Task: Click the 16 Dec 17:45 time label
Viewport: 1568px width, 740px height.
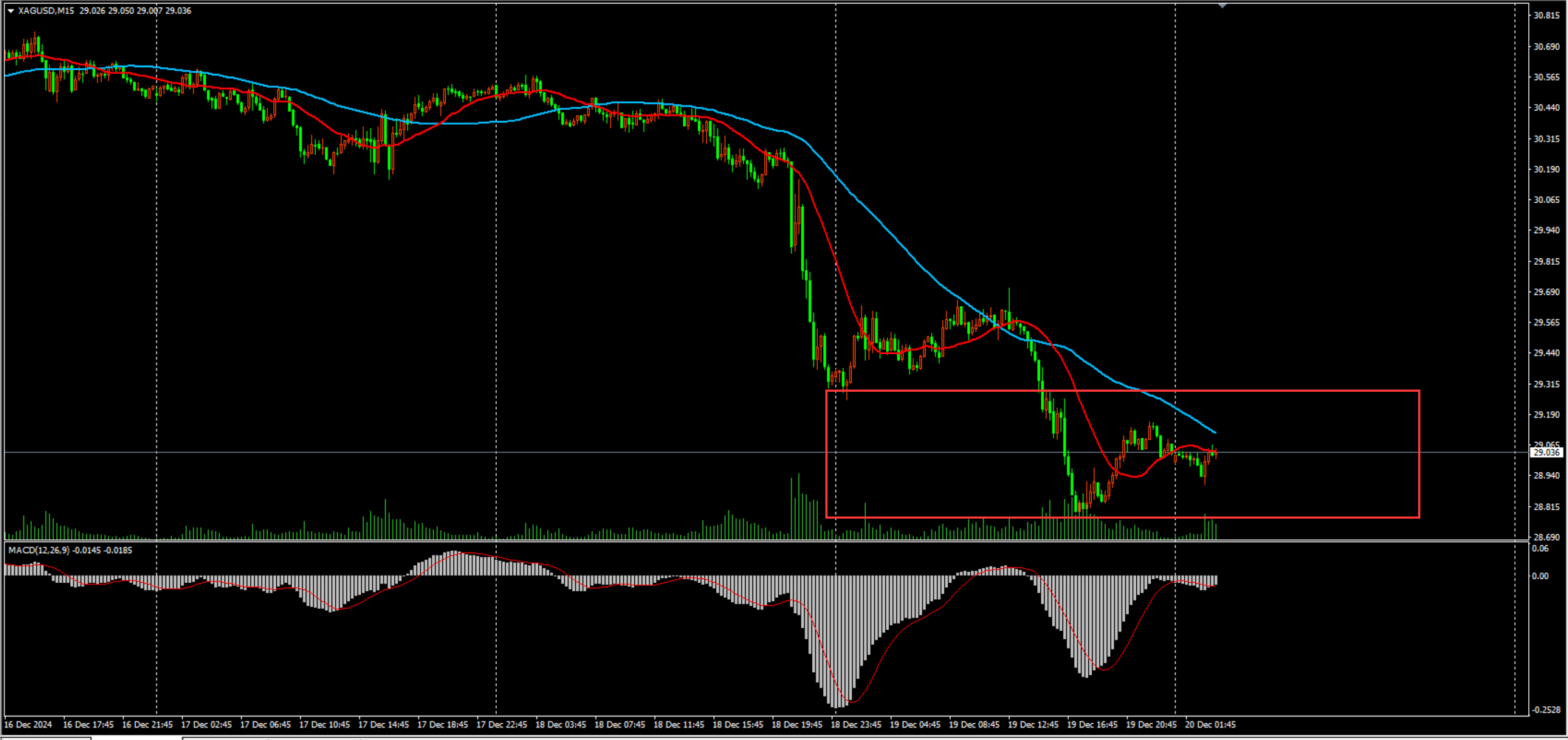Action: pos(89,725)
